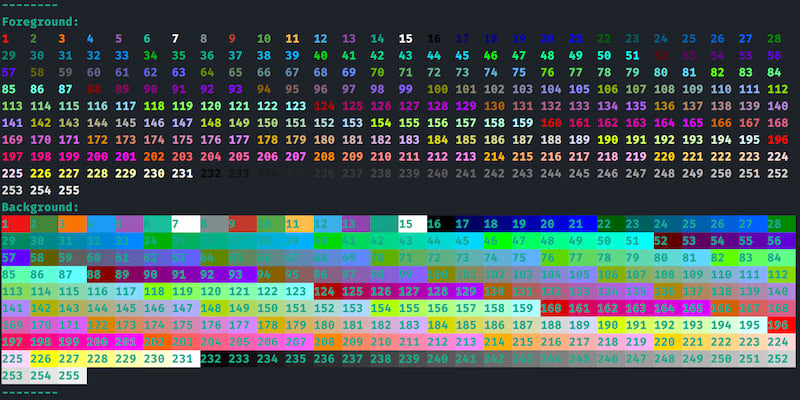Choose the maroon background swatch 88

coord(101,274)
